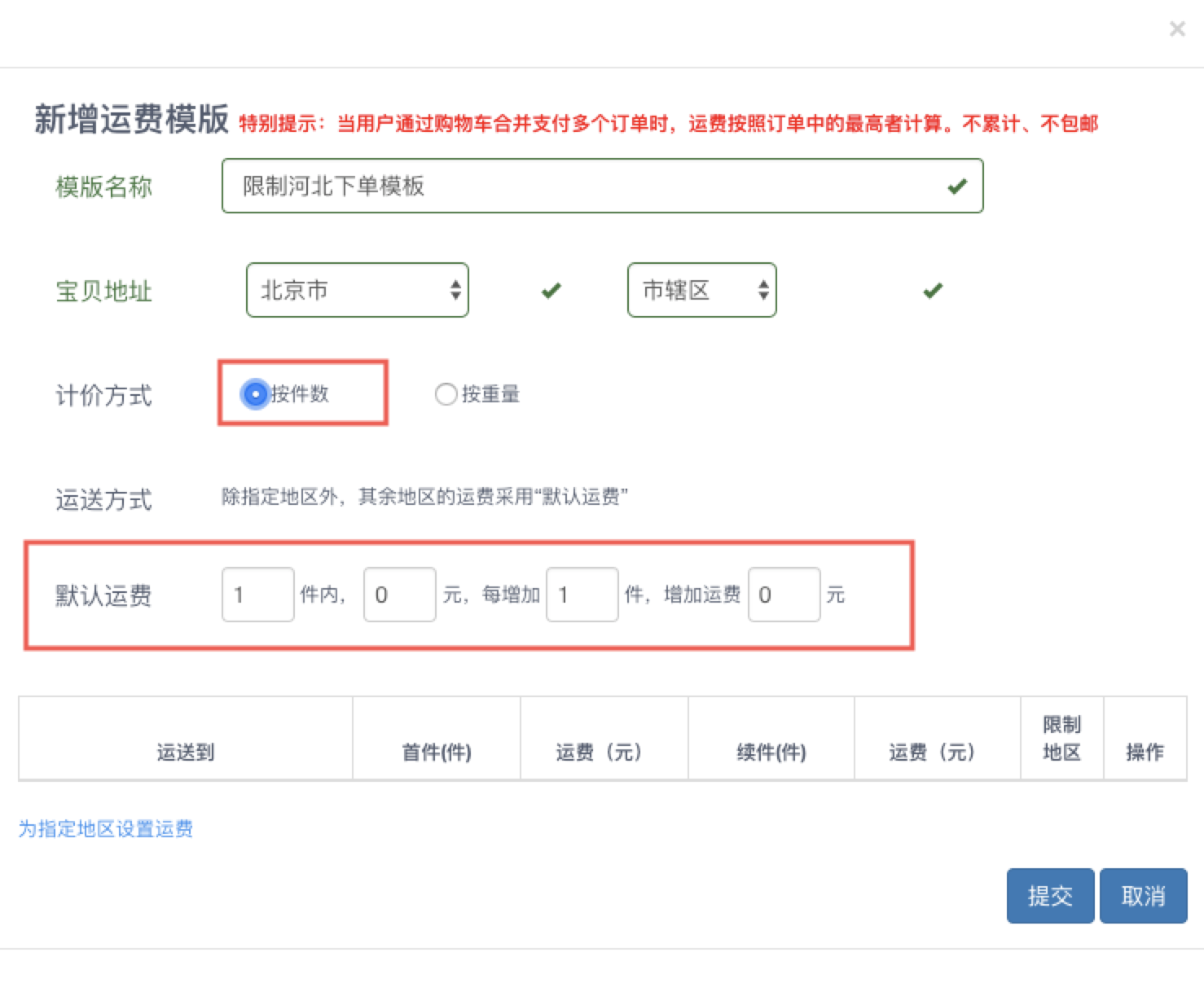Open the 为指定地区设置运费 link
The image size is (1204, 992).
pos(106,829)
